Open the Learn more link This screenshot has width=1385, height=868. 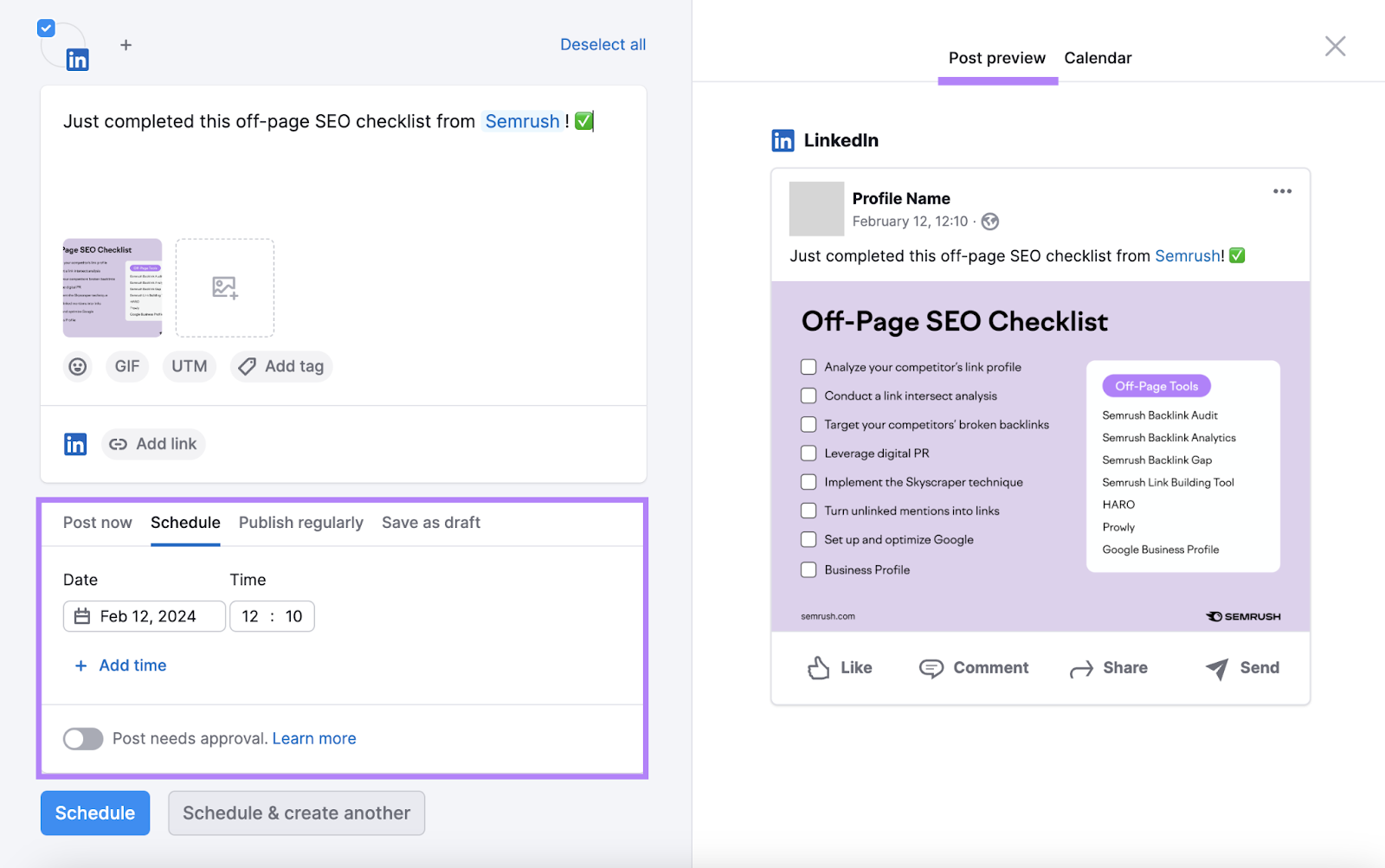(x=313, y=737)
